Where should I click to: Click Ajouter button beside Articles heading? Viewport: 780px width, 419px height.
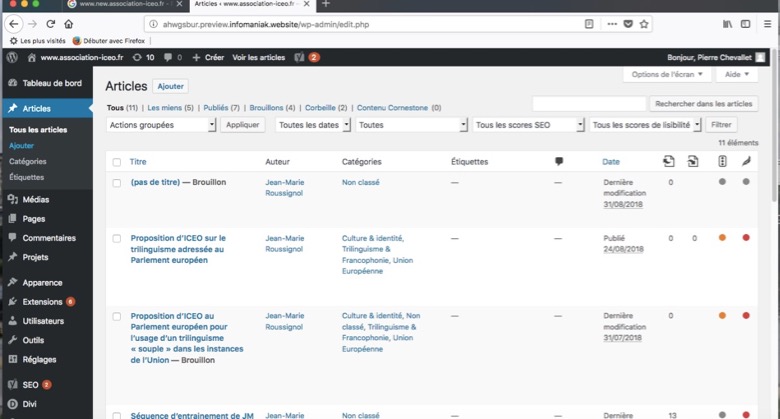(x=171, y=87)
